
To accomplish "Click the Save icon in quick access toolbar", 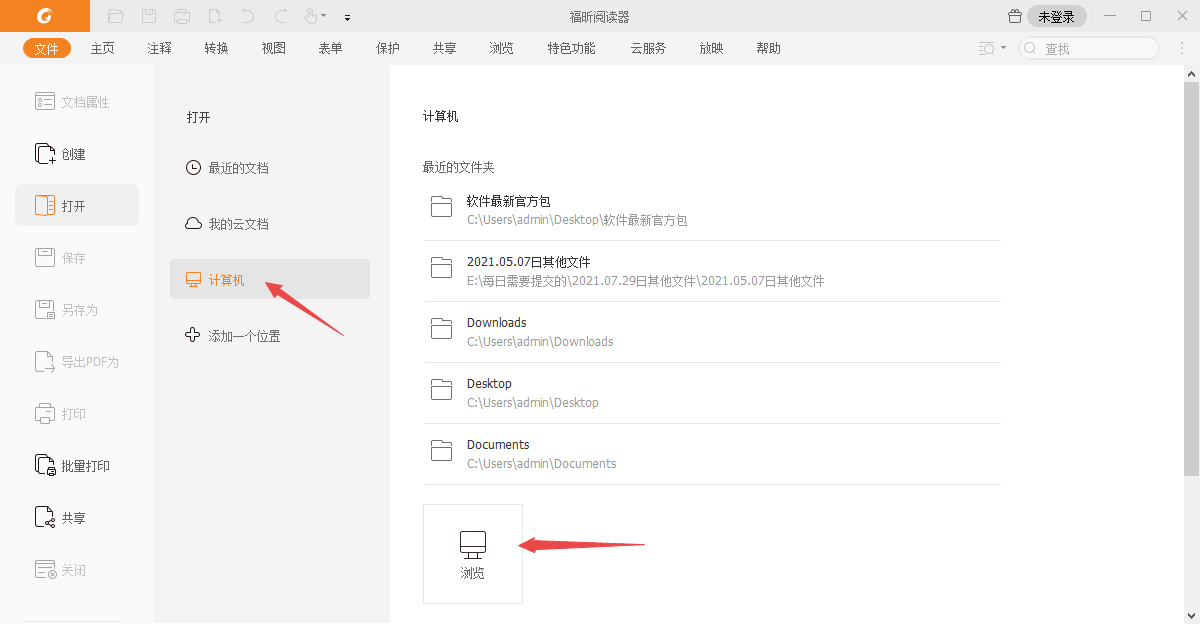I will [150, 15].
